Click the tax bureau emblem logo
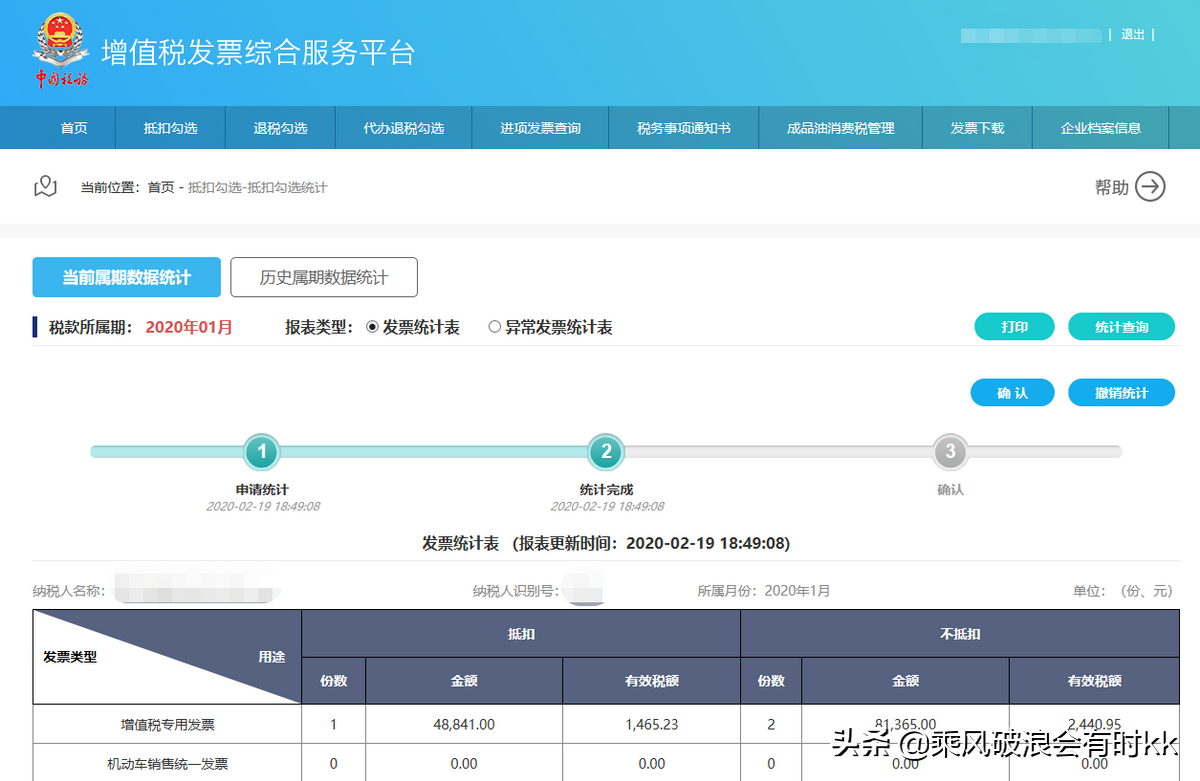 pyautogui.click(x=60, y=45)
